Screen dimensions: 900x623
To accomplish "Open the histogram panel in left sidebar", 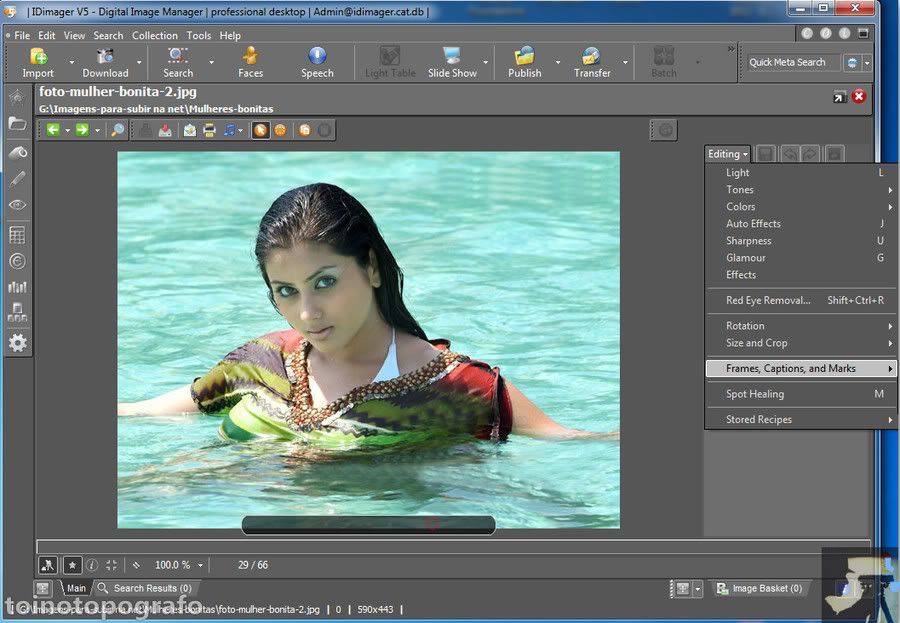I will coord(17,287).
